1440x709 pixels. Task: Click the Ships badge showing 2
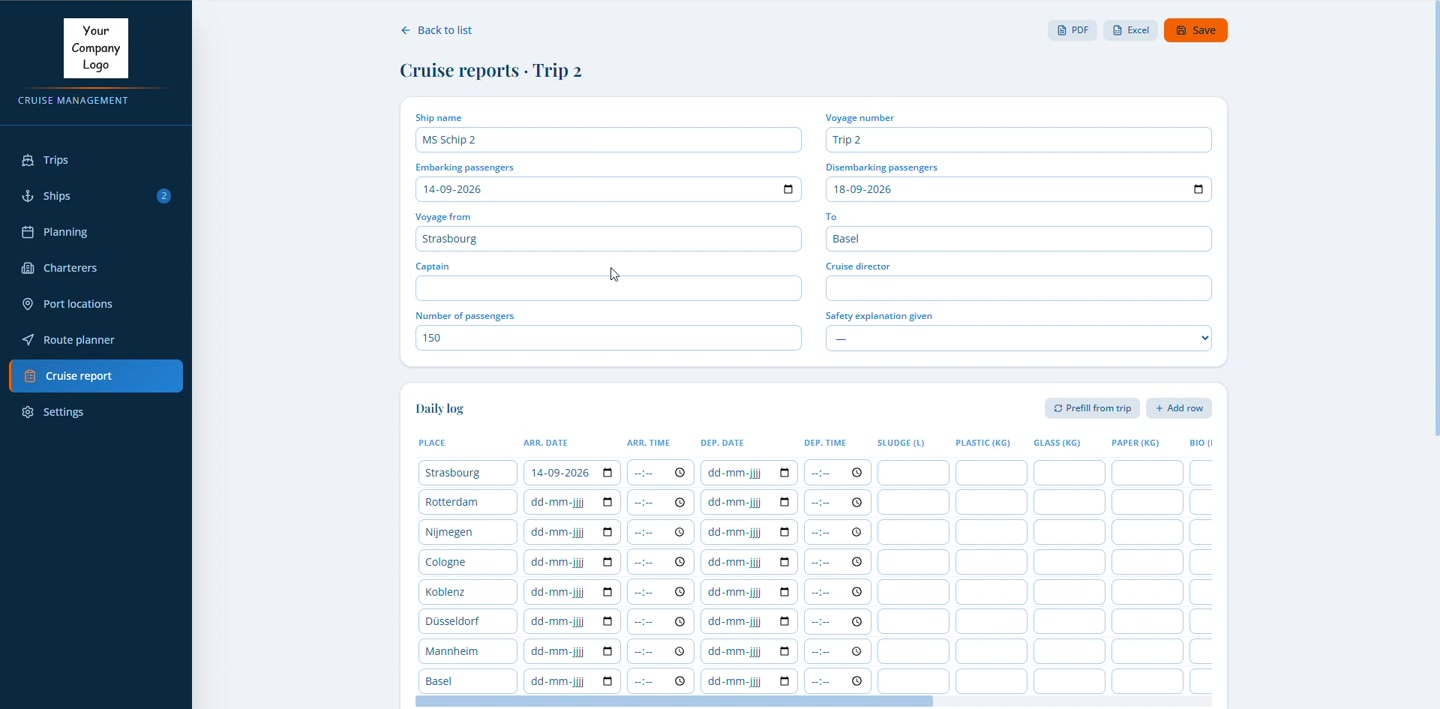pos(164,196)
